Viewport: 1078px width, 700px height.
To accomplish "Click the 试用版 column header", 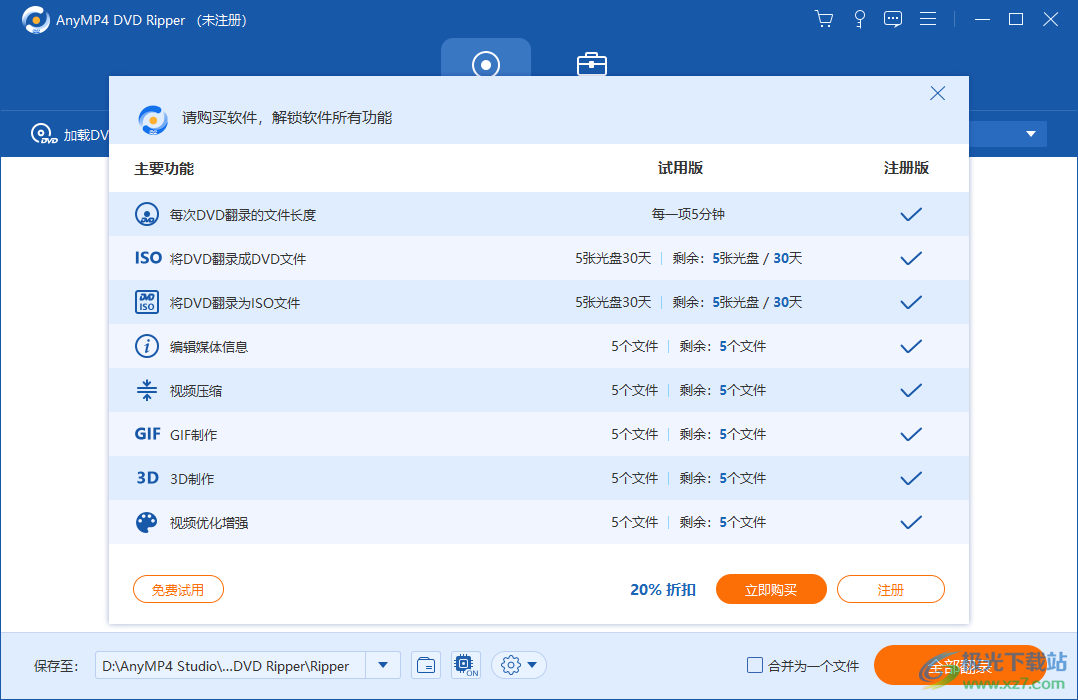I will [x=680, y=168].
